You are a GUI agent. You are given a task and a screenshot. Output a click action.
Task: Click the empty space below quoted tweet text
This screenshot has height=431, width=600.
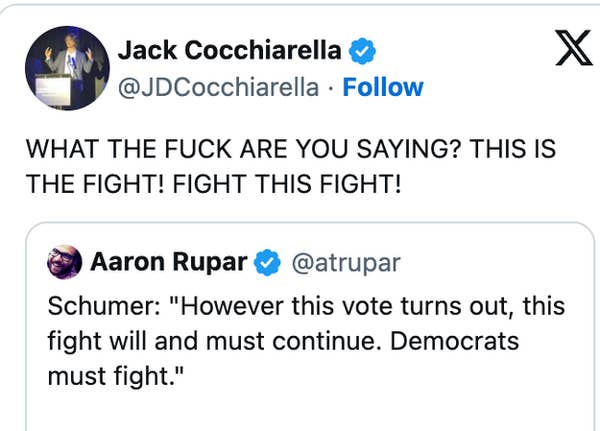[x=300, y=412]
